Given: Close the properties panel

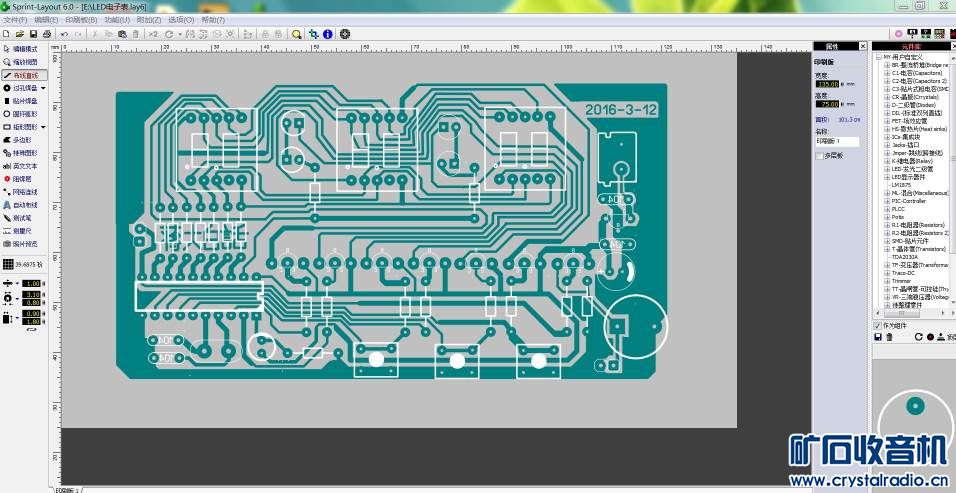Looking at the screenshot, I should pos(862,46).
